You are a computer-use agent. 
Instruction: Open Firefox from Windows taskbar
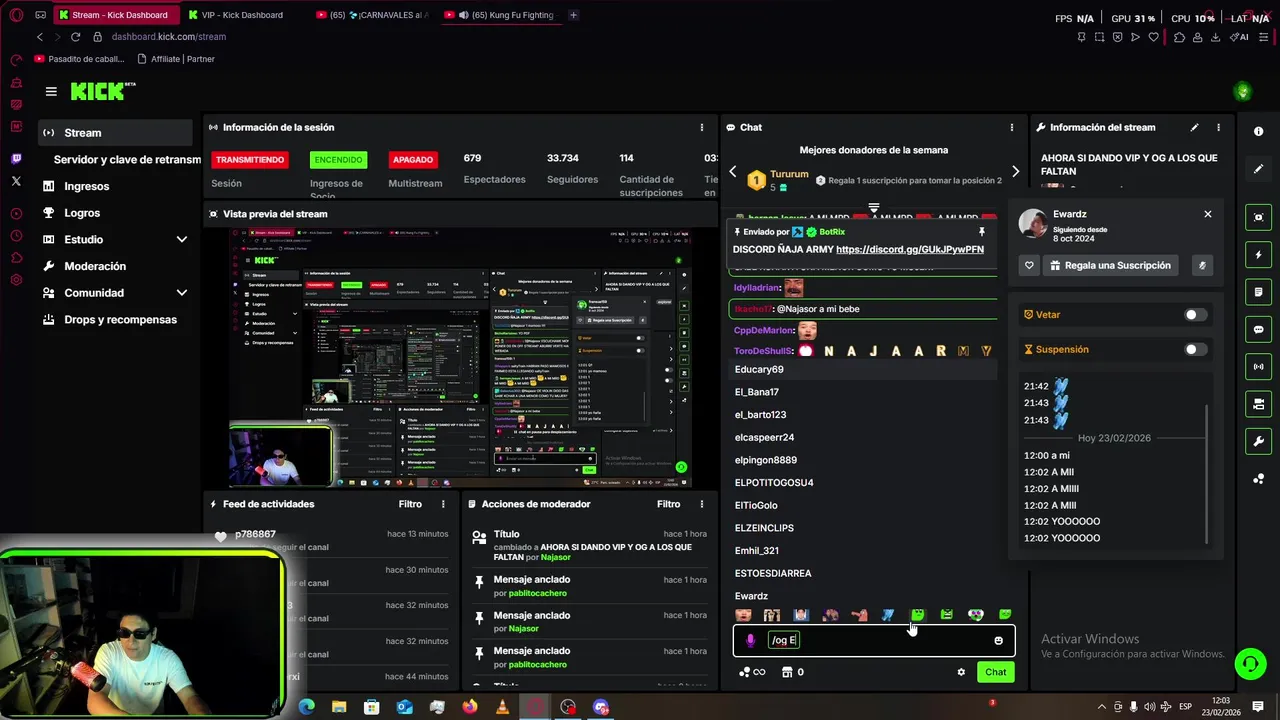click(x=470, y=707)
